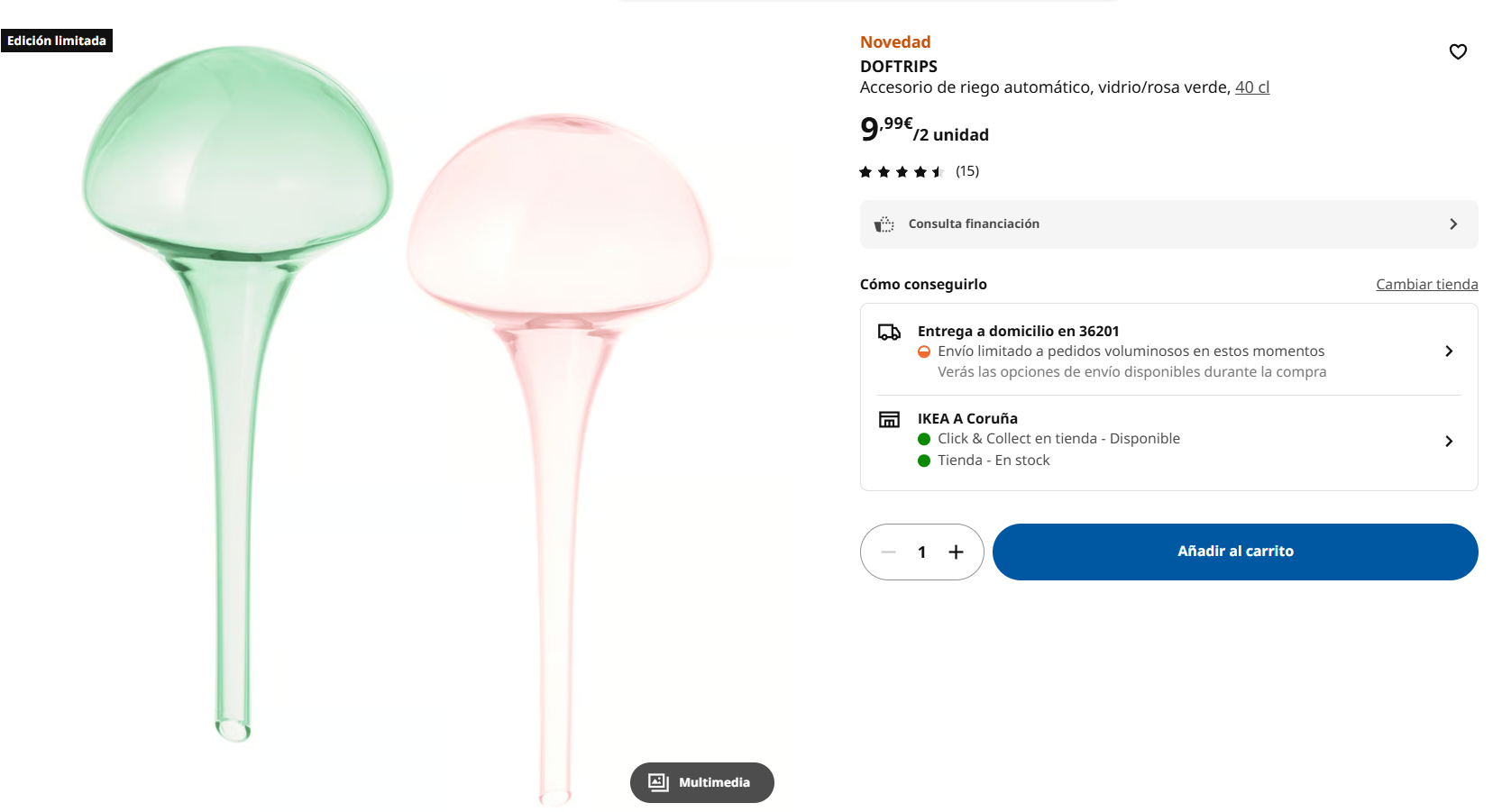The height and width of the screenshot is (812, 1511).
Task: Increase quantity with plus button
Action: click(x=956, y=552)
